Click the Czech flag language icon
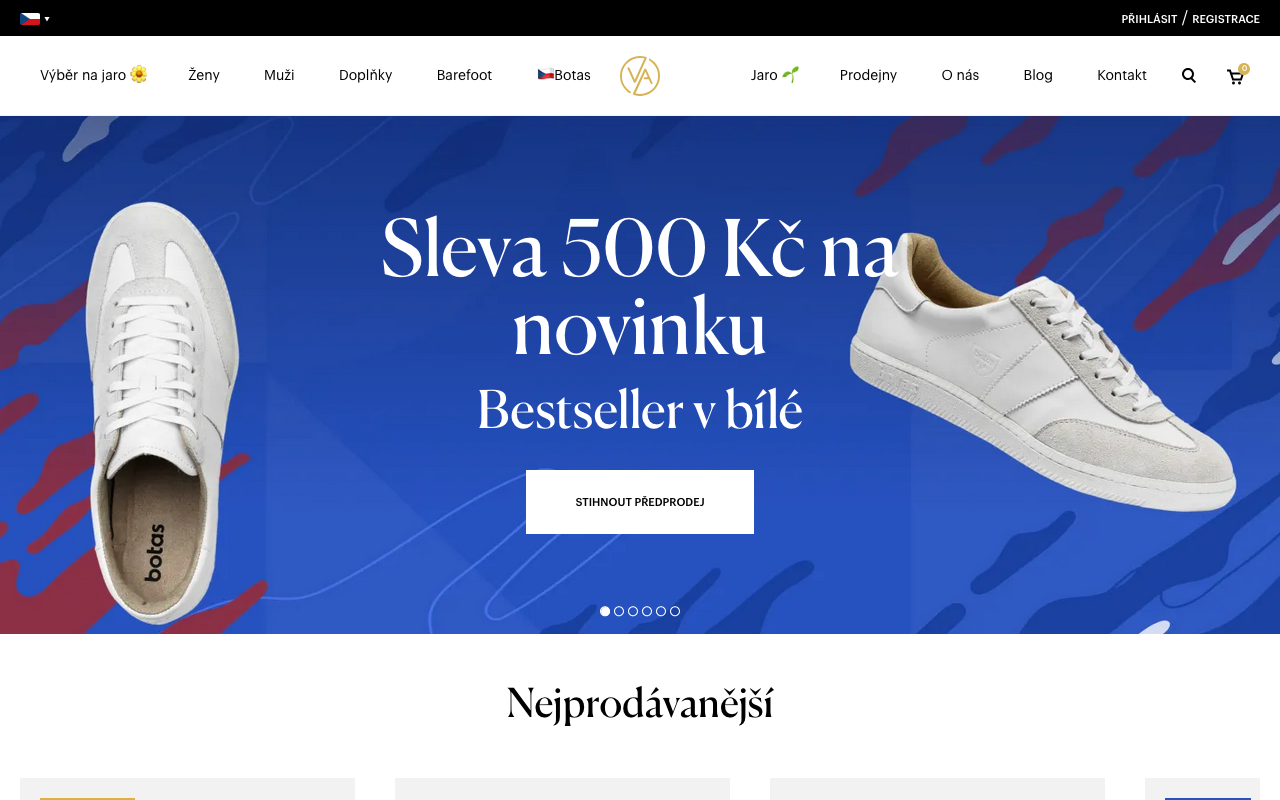This screenshot has height=800, width=1280. tap(30, 18)
